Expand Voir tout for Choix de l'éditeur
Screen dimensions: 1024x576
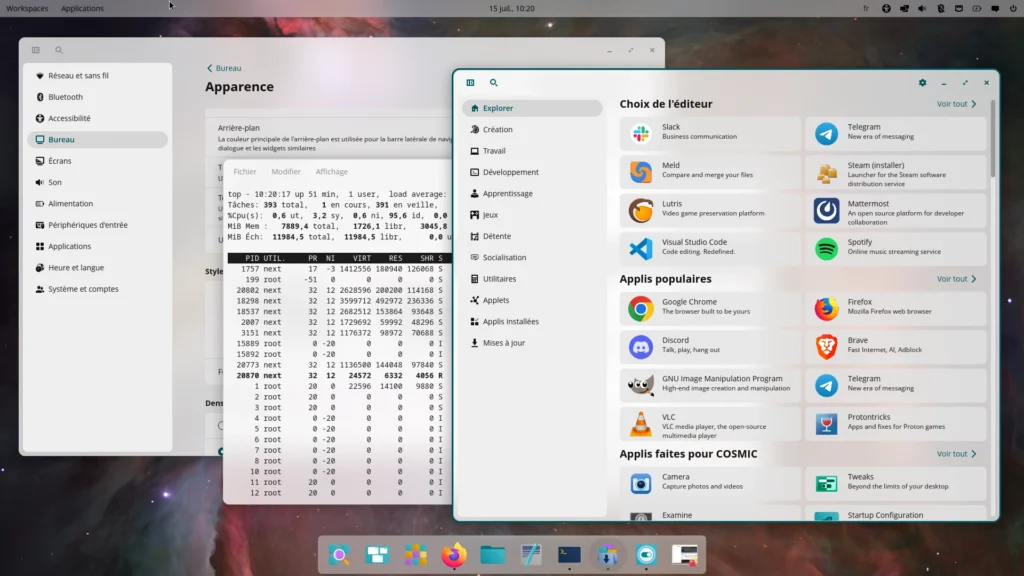(956, 104)
